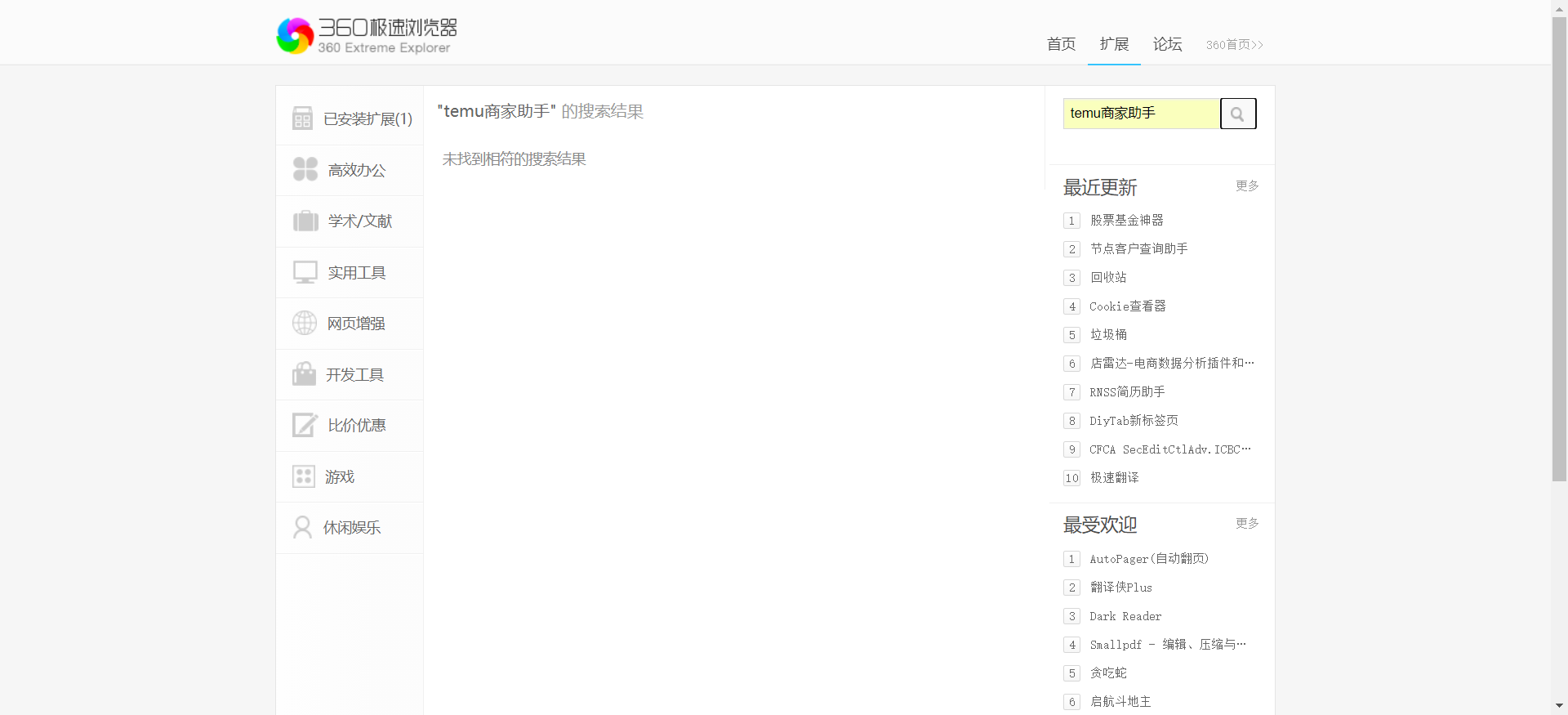Go to the 论坛 navigation tab

pos(1167,44)
